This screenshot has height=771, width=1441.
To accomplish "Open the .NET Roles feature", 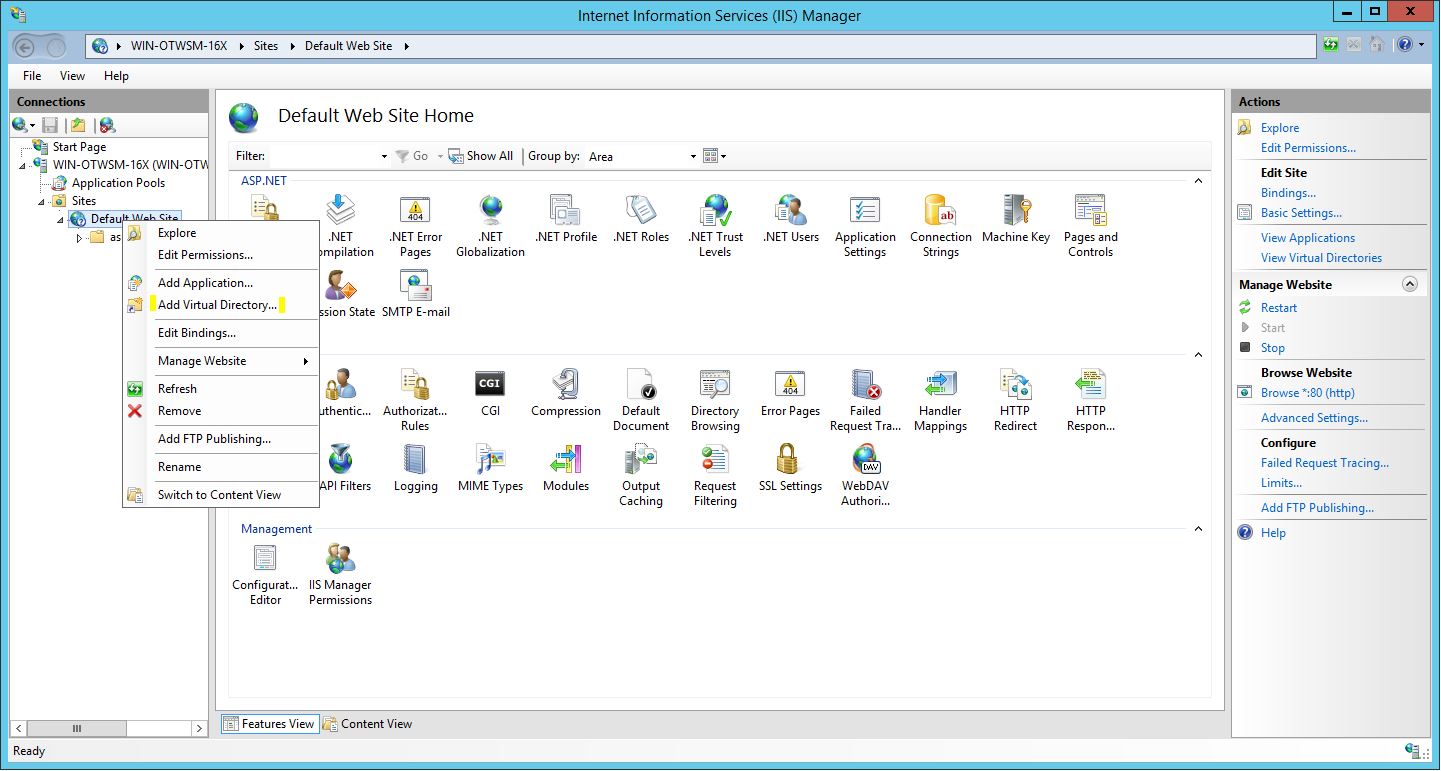I will (x=640, y=219).
